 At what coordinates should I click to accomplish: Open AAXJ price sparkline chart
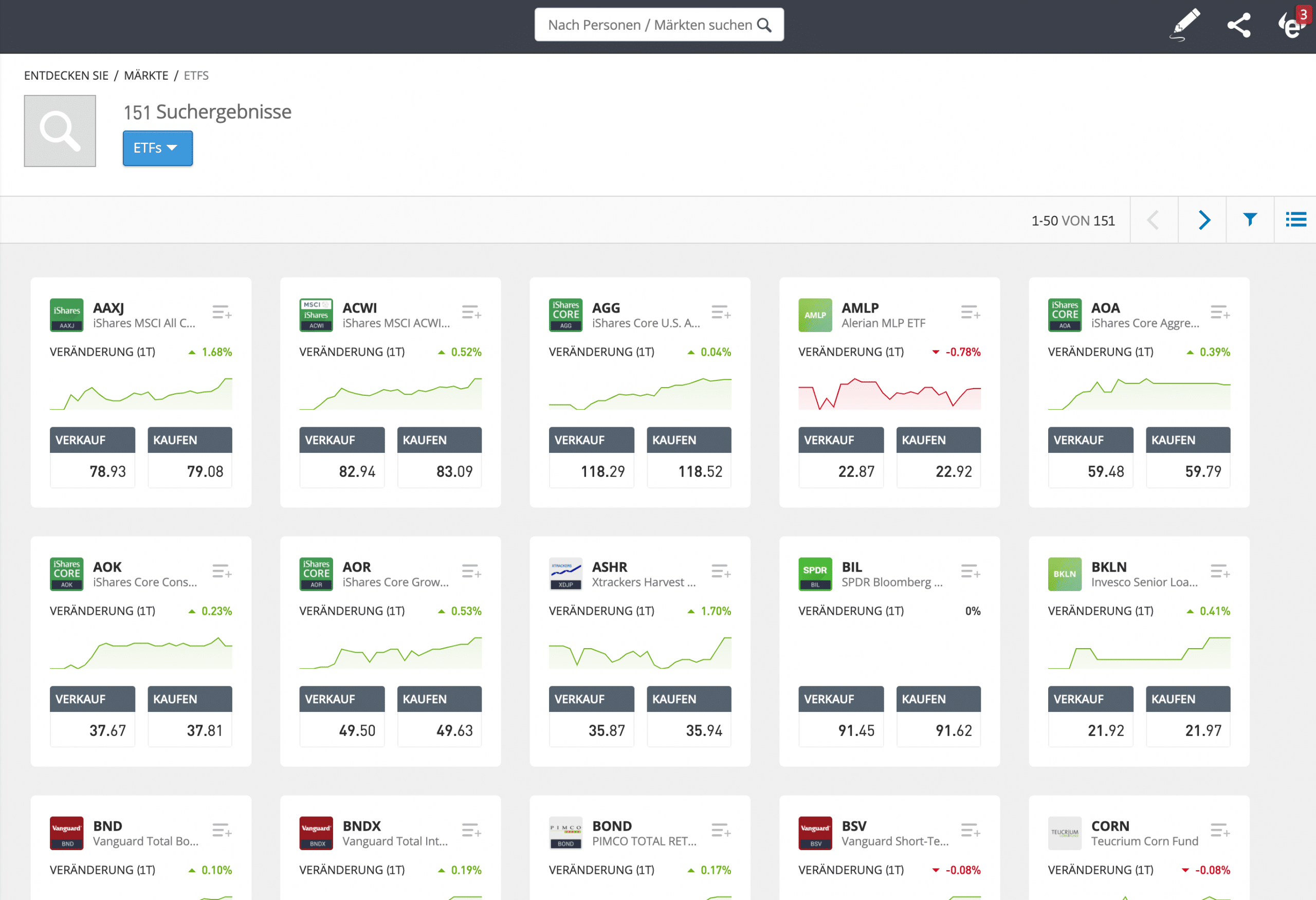click(141, 393)
